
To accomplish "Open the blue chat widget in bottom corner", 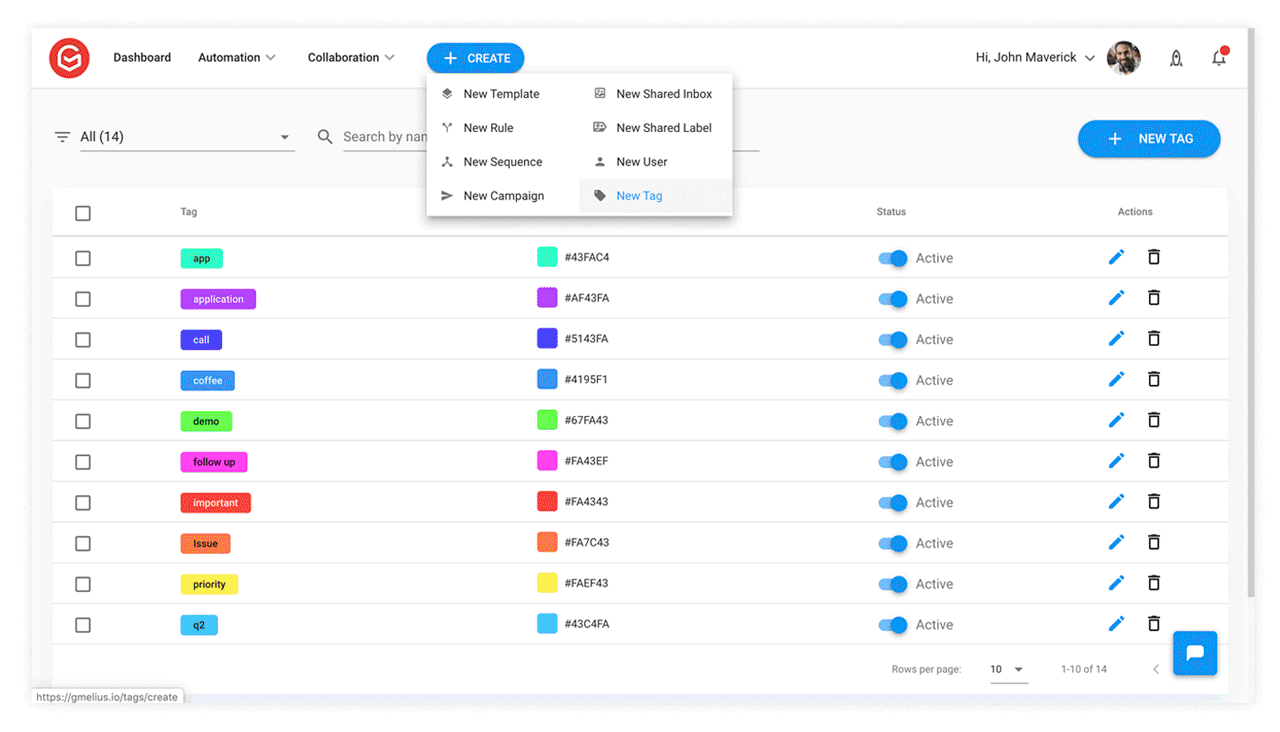I will pos(1195,653).
